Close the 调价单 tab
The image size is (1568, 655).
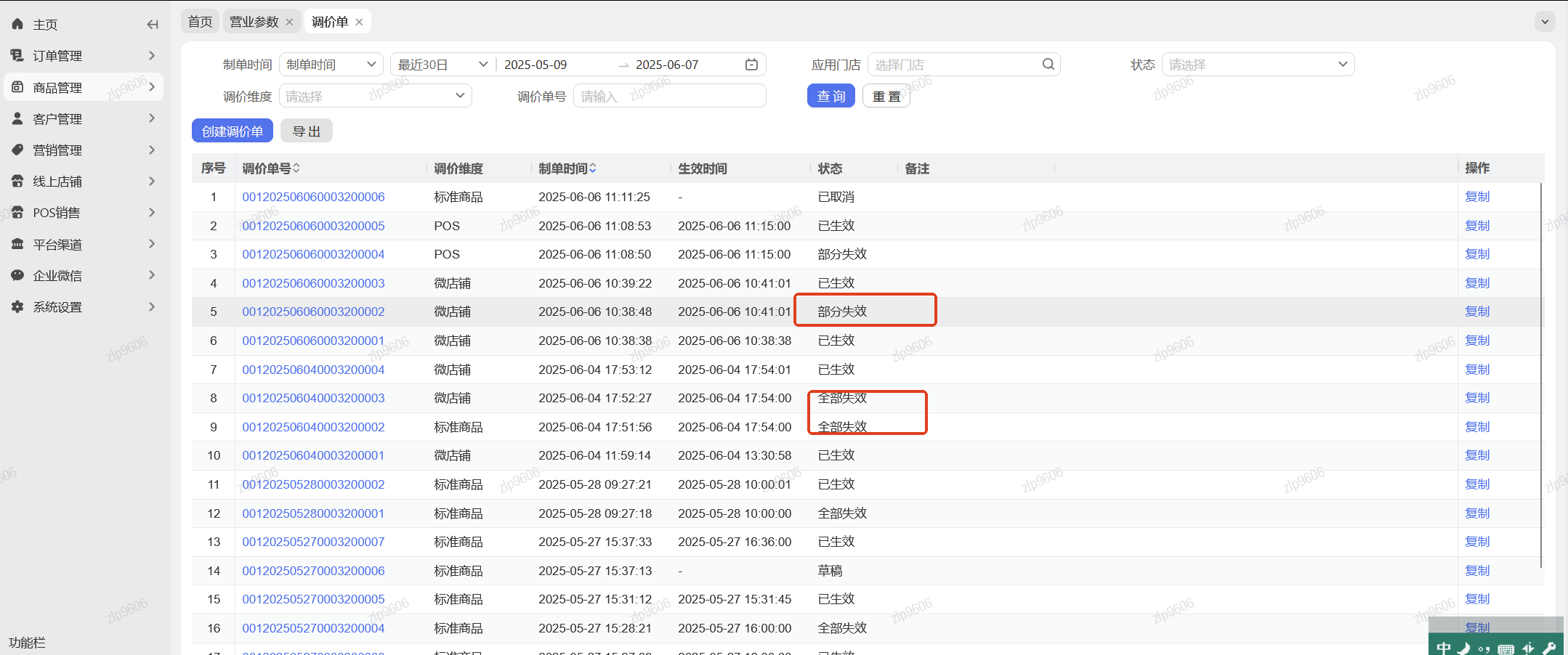pyautogui.click(x=359, y=22)
